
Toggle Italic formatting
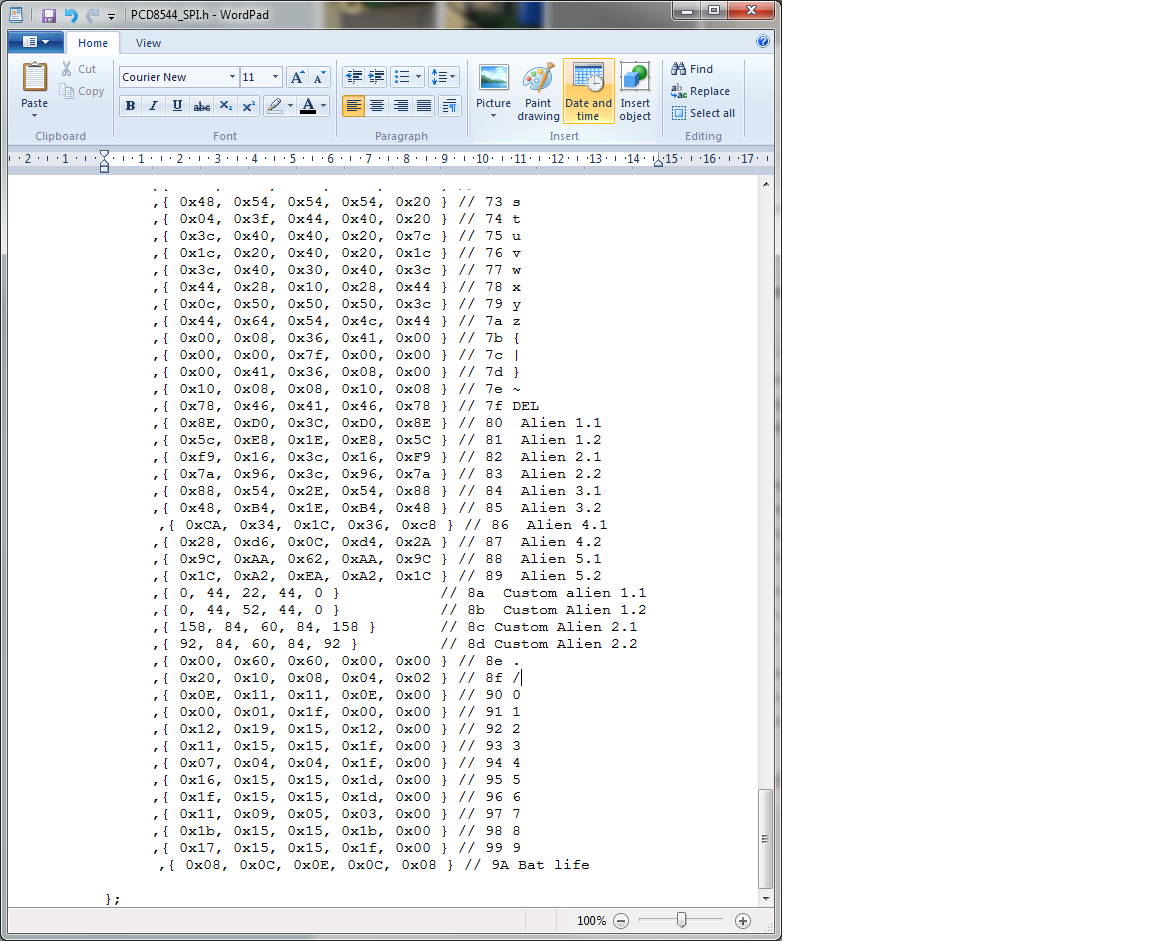154,106
